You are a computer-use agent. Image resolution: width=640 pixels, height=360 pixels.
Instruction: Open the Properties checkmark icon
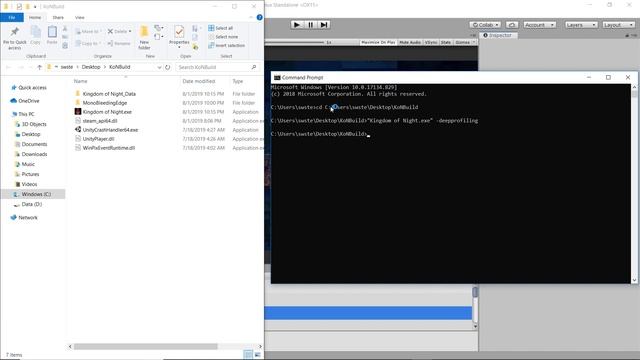coord(179,32)
